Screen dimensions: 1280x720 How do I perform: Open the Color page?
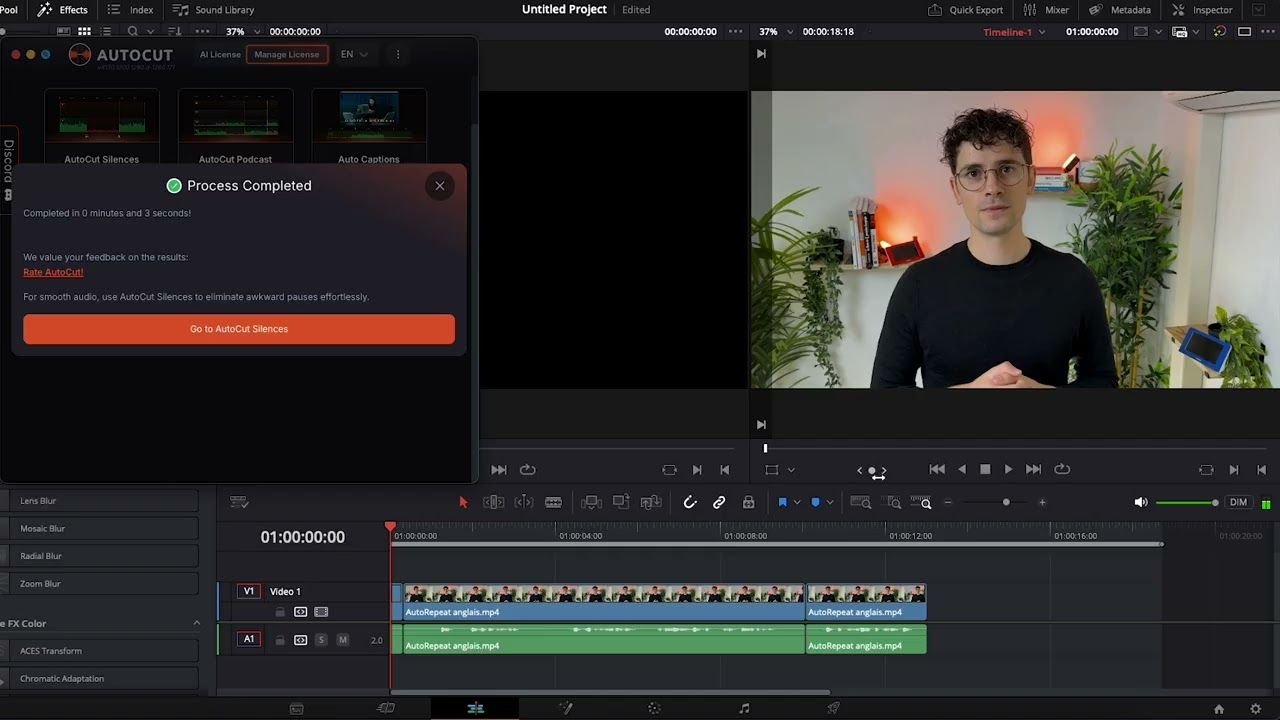point(654,707)
